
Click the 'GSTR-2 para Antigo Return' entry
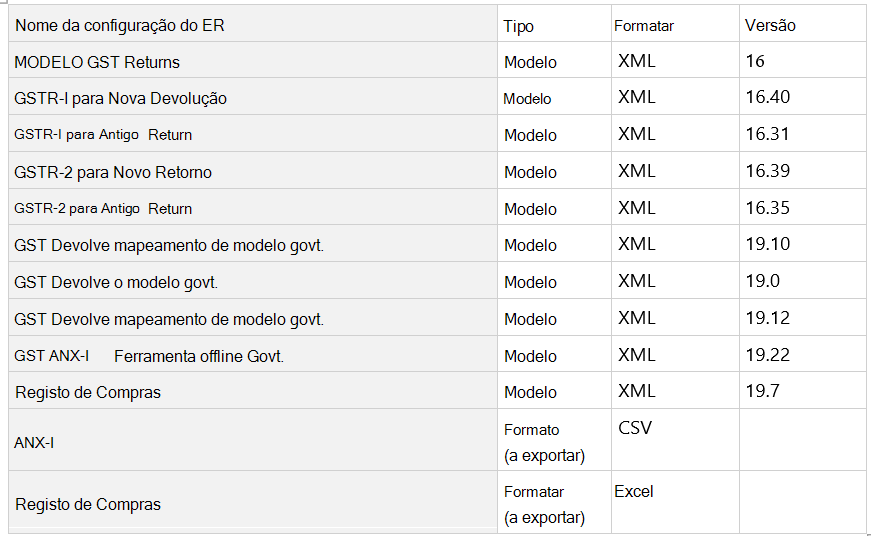point(103,208)
